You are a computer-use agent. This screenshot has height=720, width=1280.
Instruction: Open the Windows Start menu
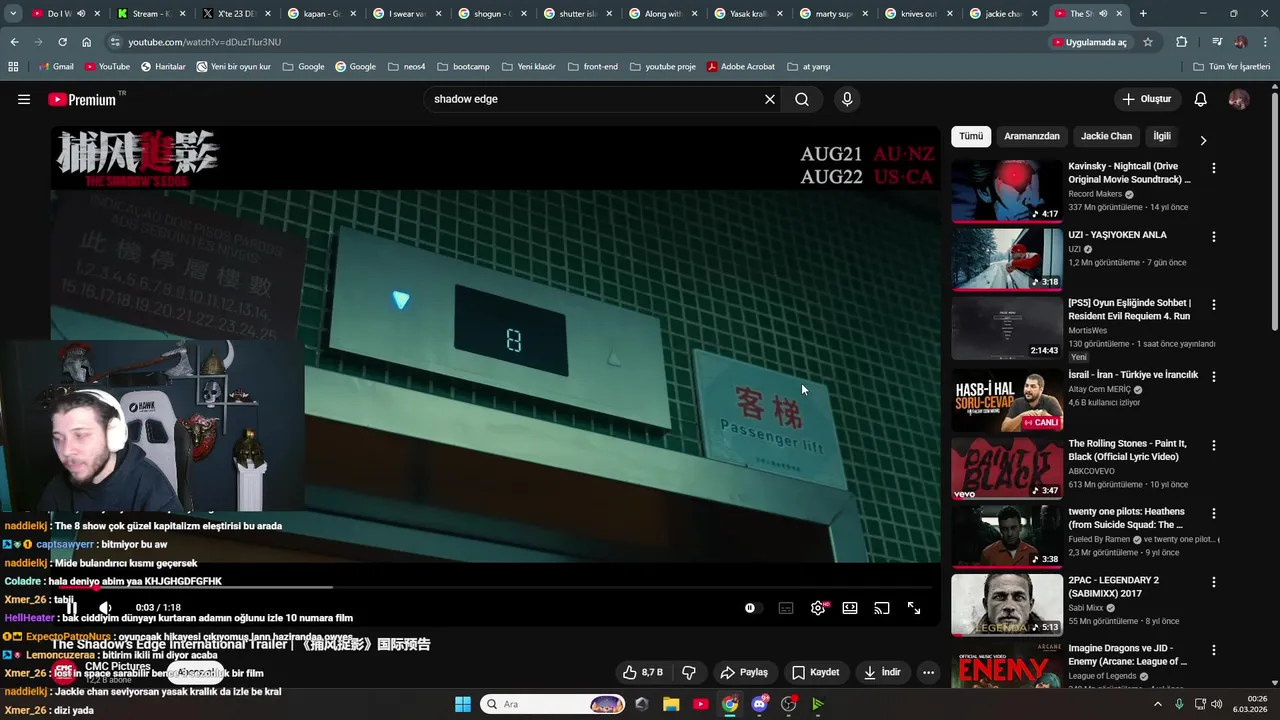(x=463, y=704)
